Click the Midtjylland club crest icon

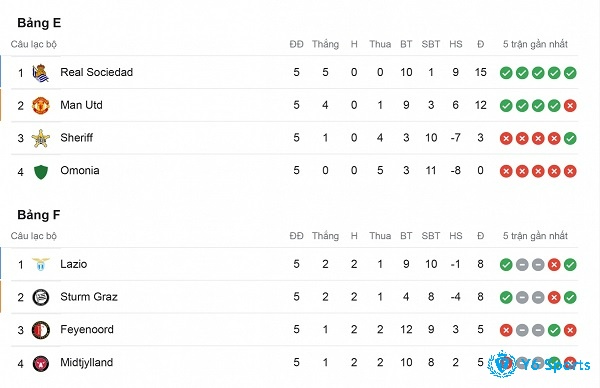point(41,363)
